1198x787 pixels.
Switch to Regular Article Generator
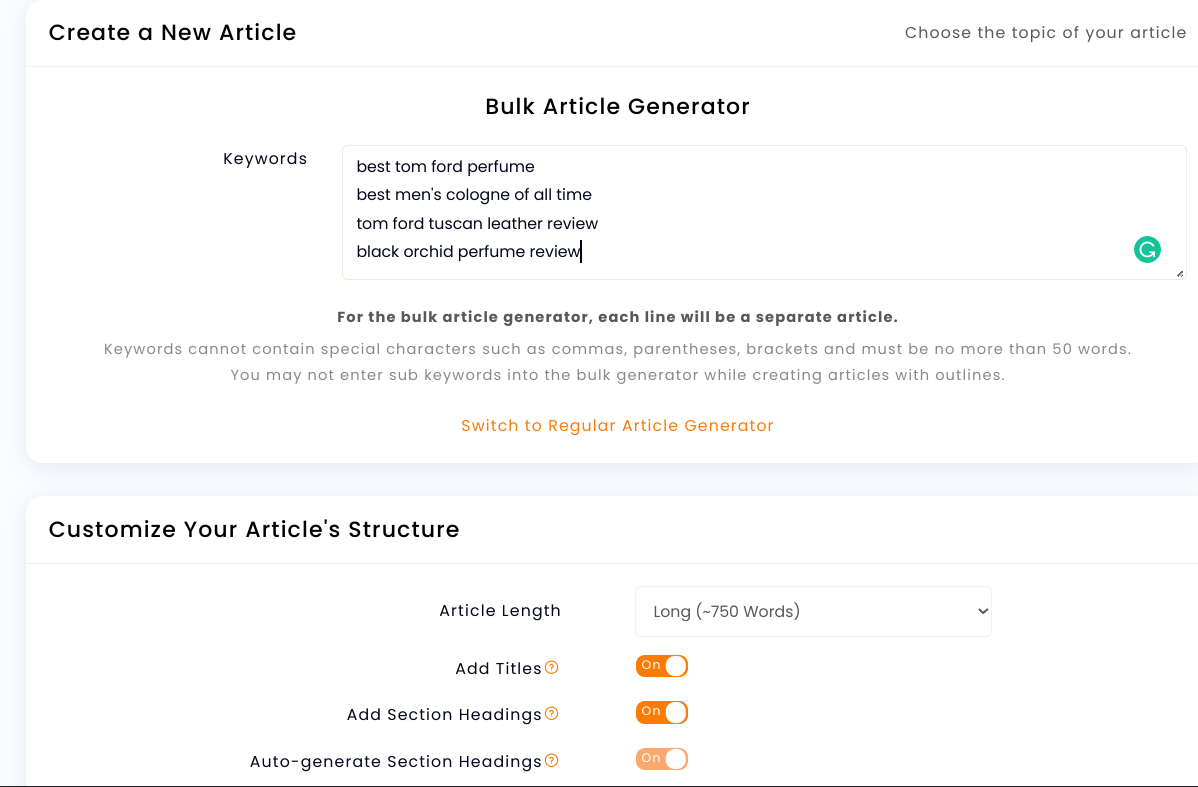pos(617,425)
